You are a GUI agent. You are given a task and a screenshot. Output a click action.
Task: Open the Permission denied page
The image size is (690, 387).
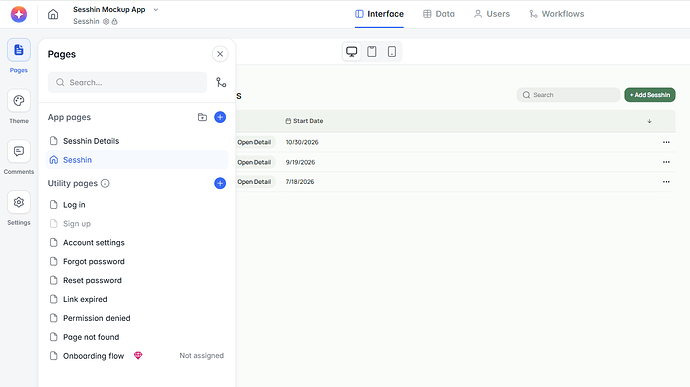click(x=137, y=318)
